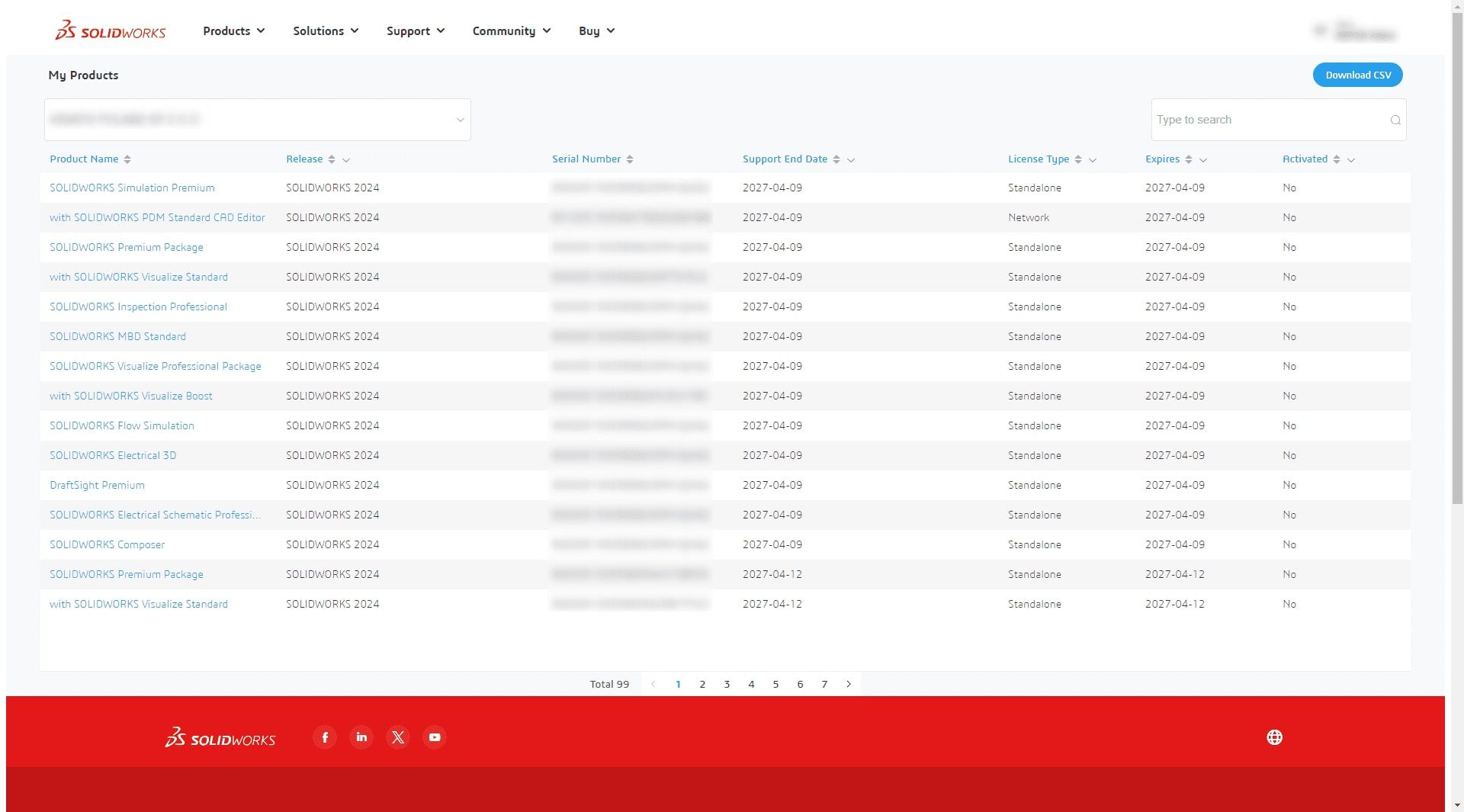Expand the Products menu
This screenshot has height=812, width=1464.
click(234, 31)
